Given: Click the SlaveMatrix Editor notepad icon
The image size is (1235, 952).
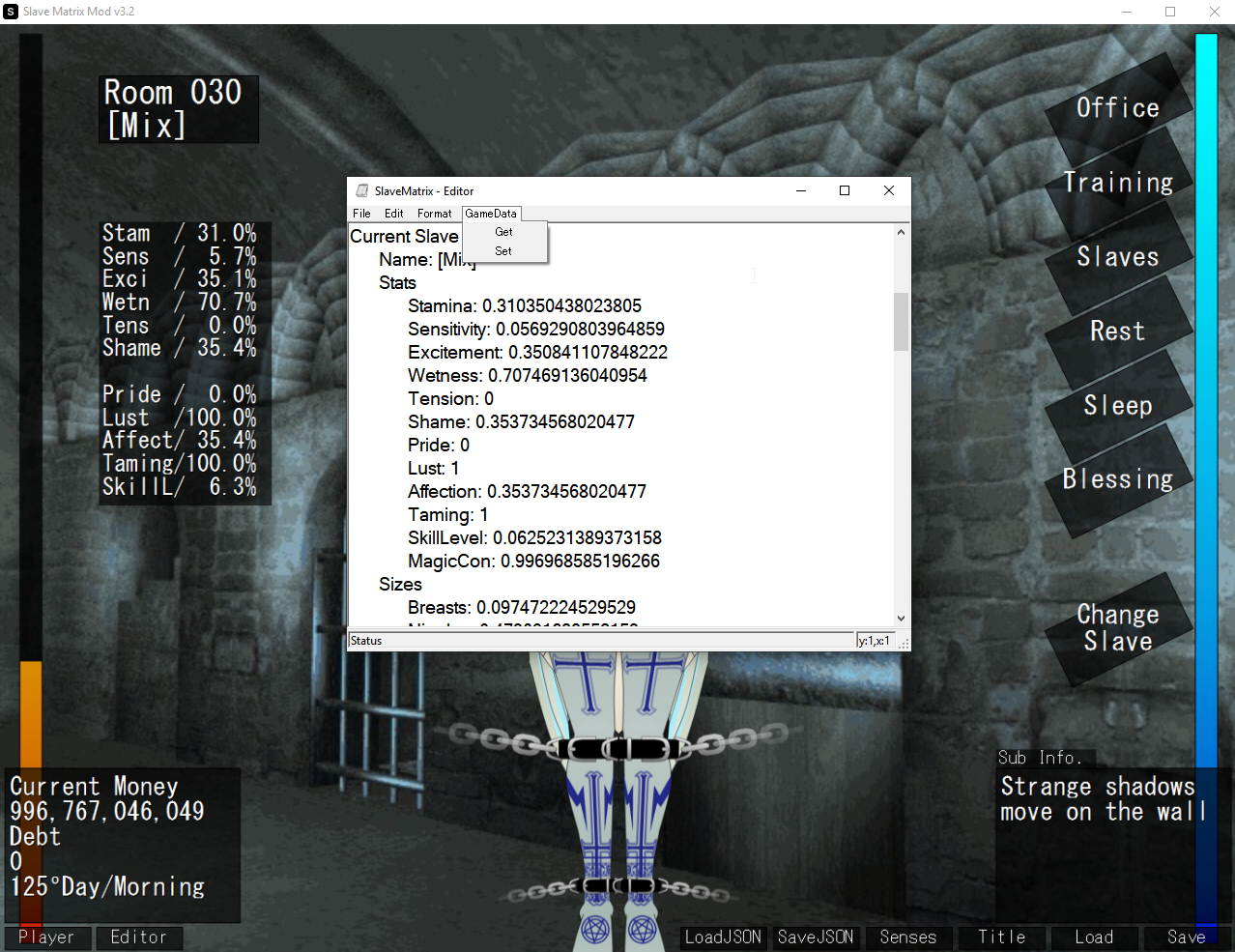Looking at the screenshot, I should click(362, 190).
